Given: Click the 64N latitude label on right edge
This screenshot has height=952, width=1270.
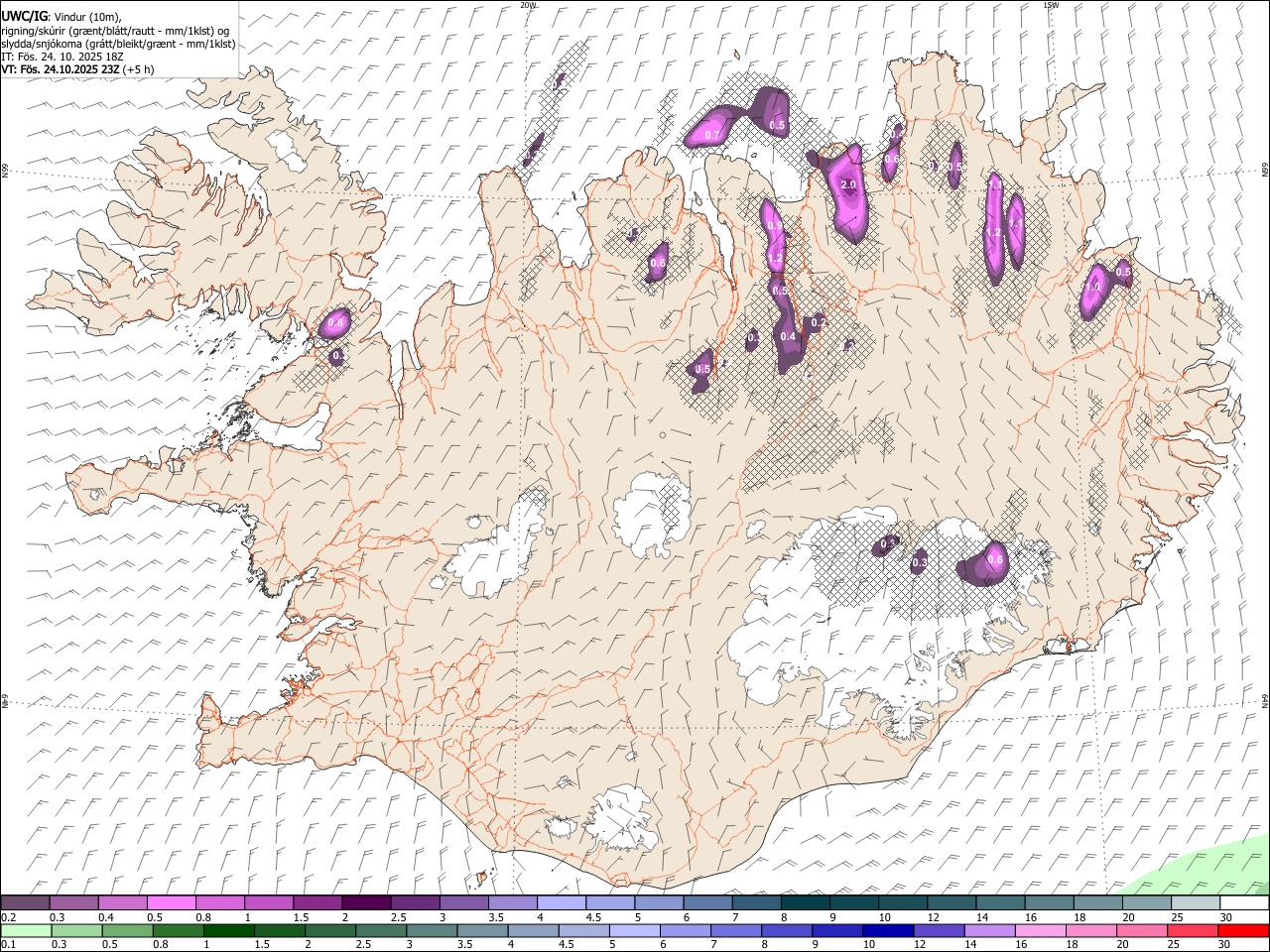Looking at the screenshot, I should (x=1265, y=700).
